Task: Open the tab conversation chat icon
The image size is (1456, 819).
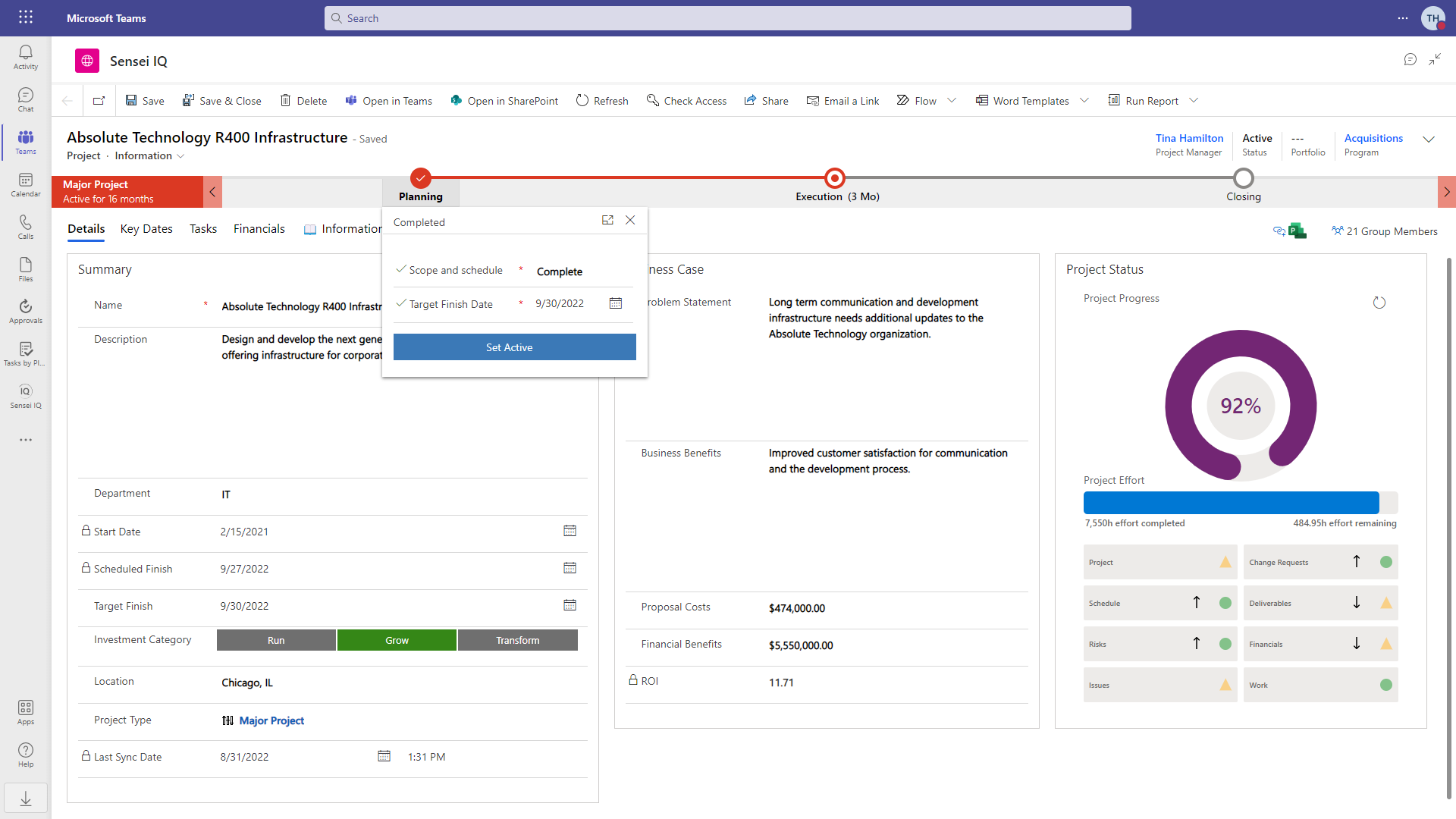Action: coord(1410,59)
